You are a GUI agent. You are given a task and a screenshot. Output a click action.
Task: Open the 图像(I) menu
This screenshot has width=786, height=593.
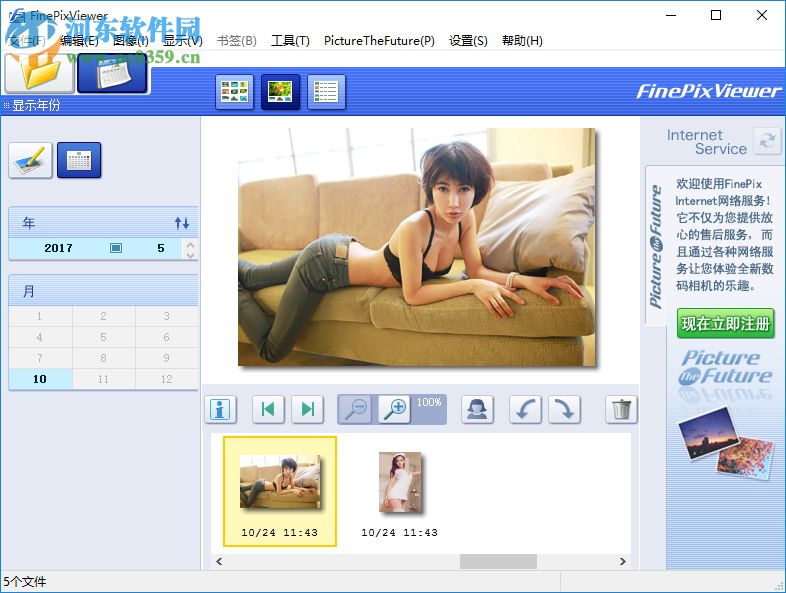[x=130, y=41]
